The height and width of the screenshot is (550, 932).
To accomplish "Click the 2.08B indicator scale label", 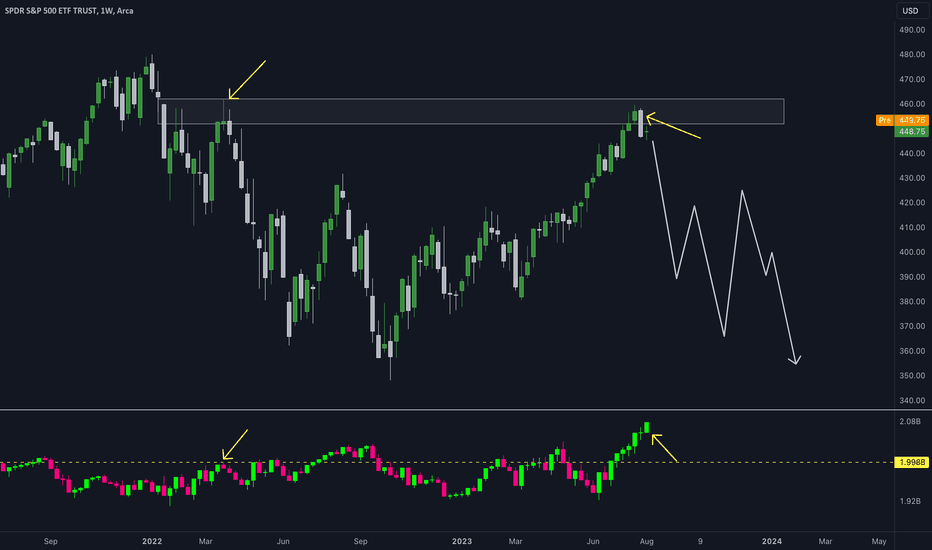I will 910,422.
